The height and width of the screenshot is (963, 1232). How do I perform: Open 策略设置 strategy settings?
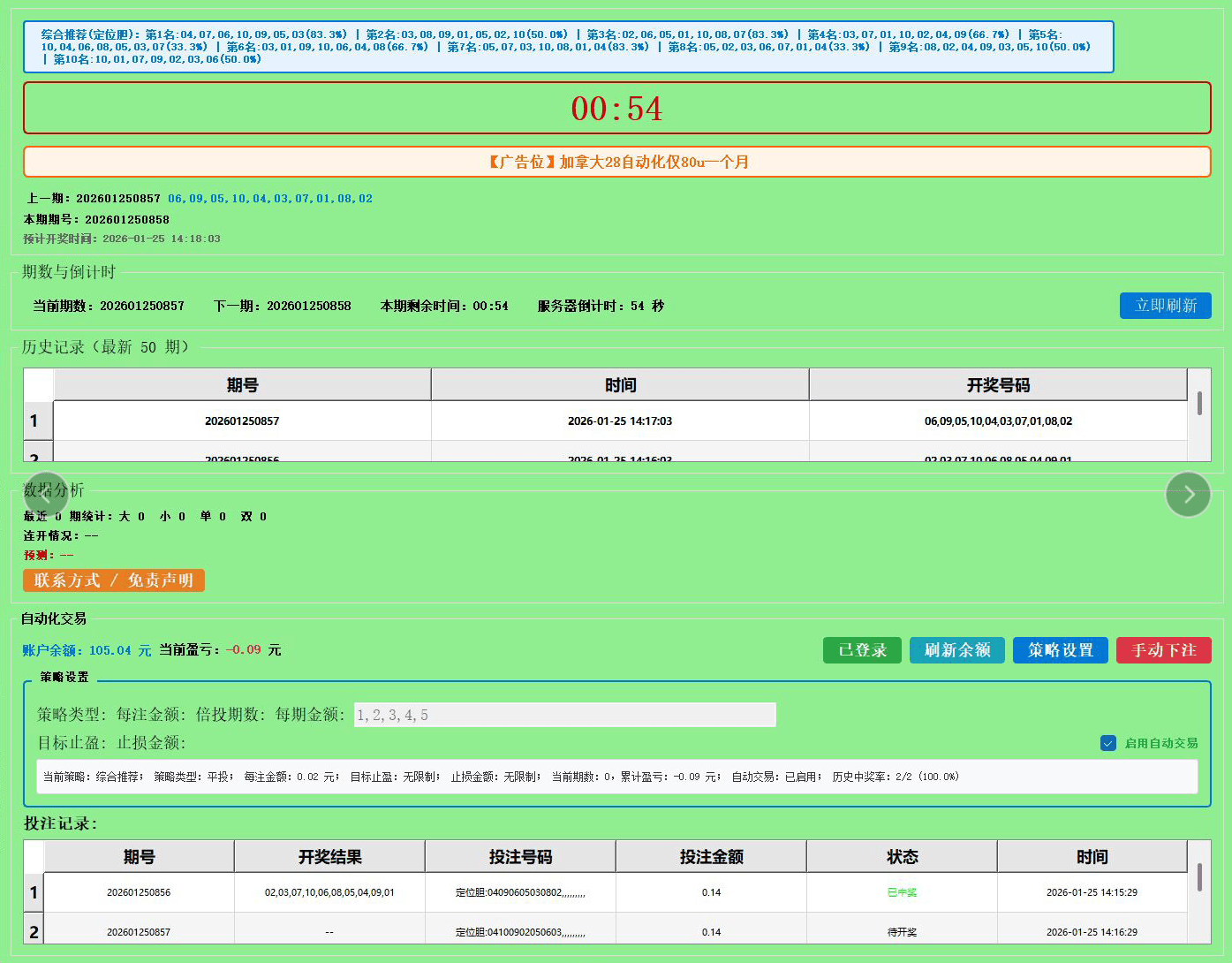click(x=1060, y=649)
